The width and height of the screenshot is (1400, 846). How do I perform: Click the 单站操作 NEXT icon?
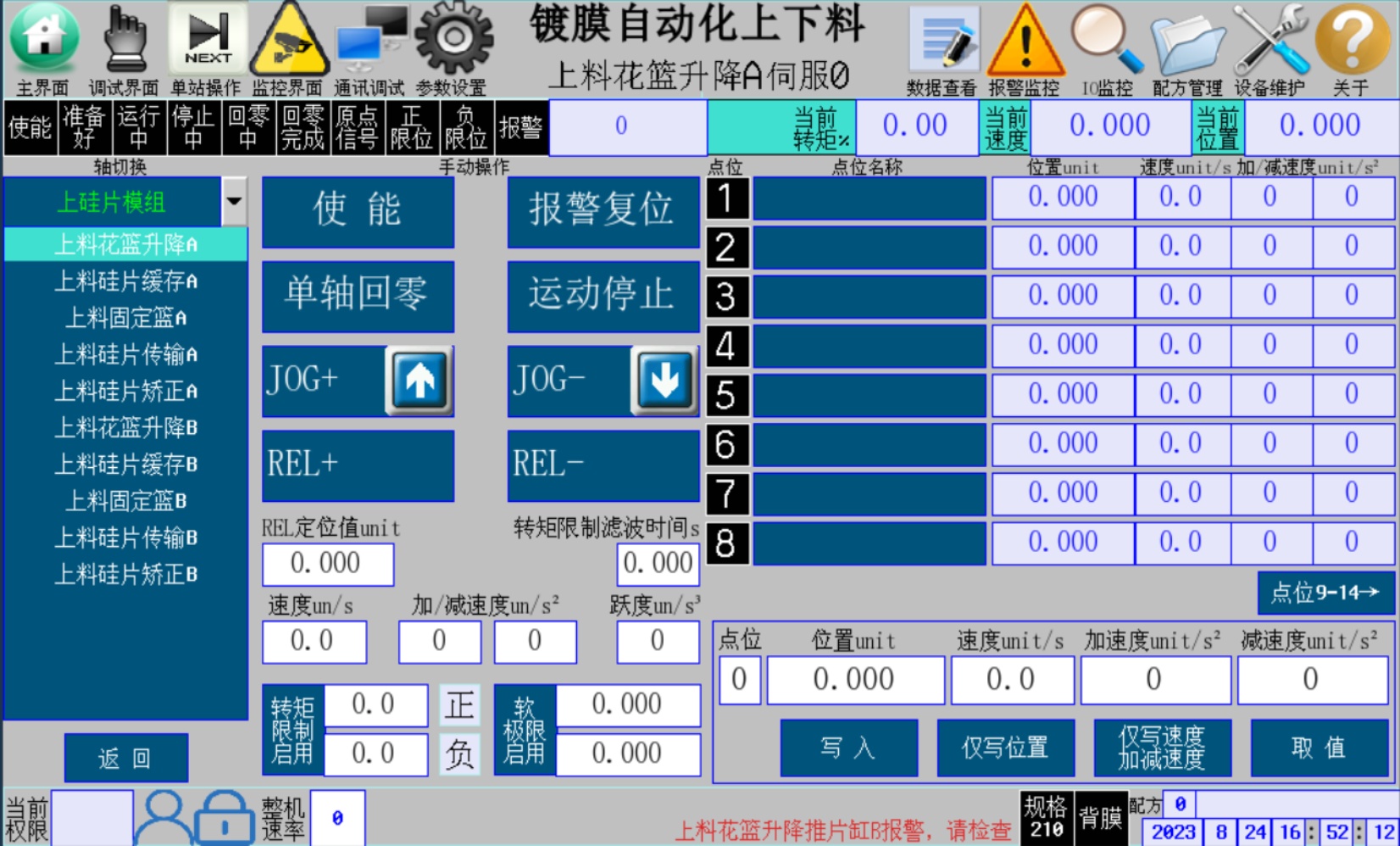point(207,40)
